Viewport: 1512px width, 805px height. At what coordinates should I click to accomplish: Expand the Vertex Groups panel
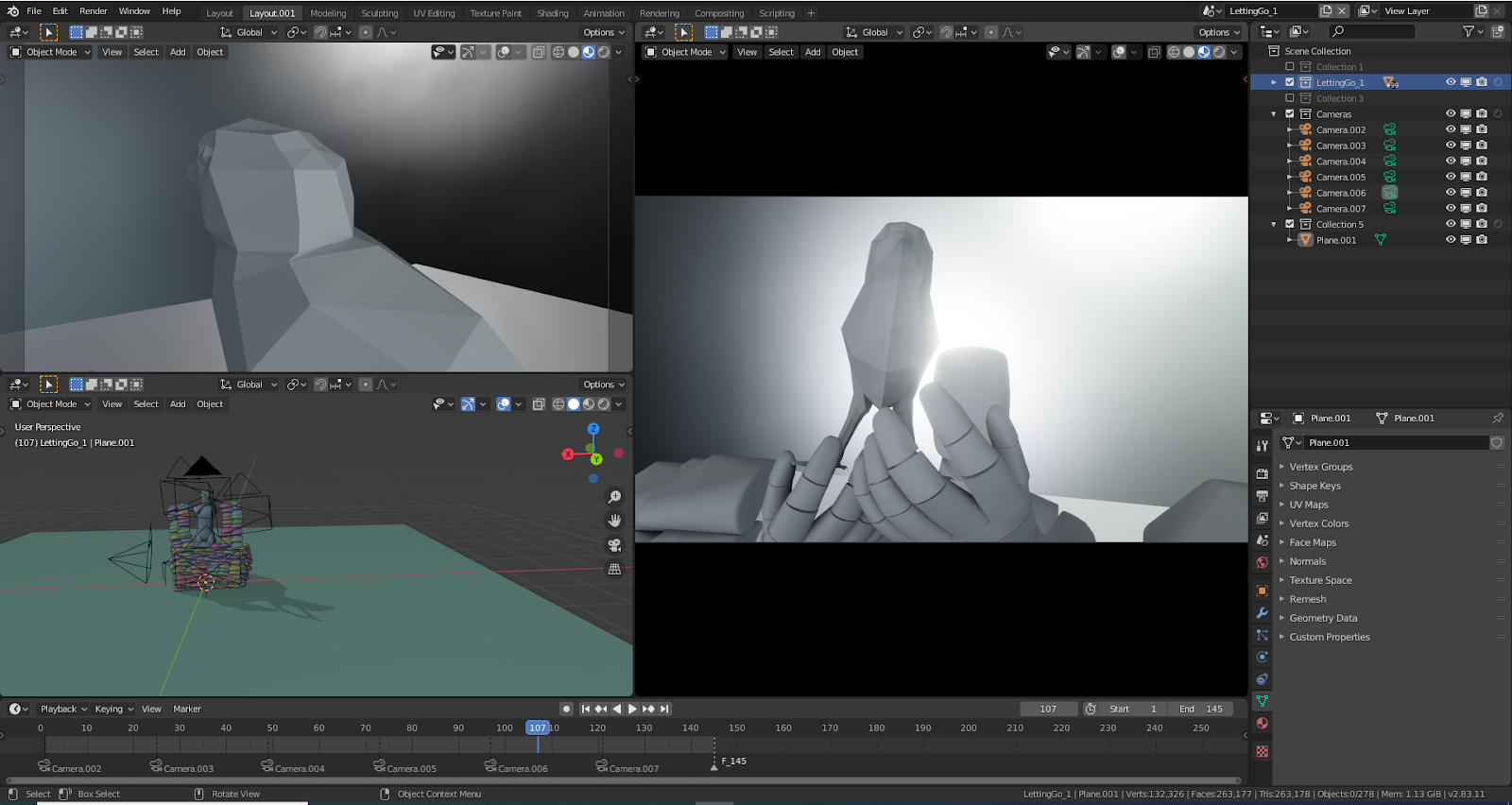click(x=1320, y=467)
